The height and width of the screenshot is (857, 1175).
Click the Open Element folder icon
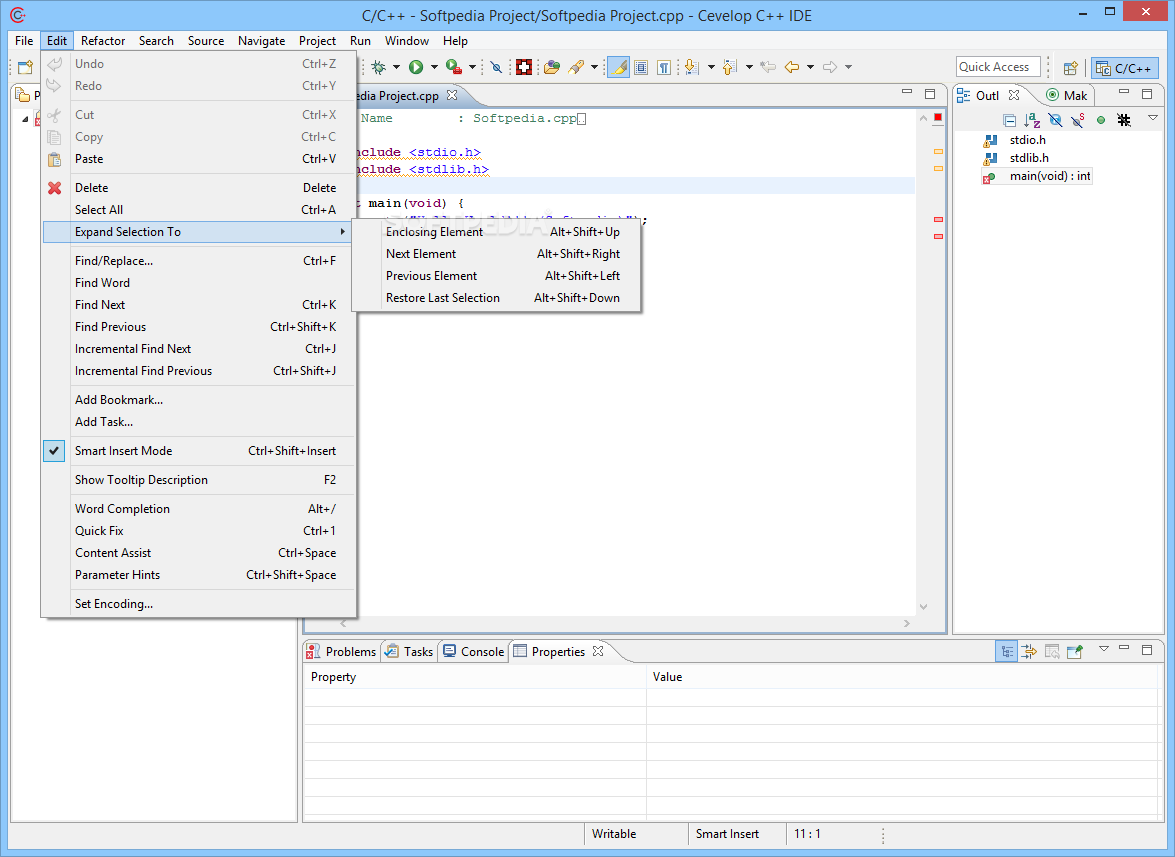tap(552, 67)
